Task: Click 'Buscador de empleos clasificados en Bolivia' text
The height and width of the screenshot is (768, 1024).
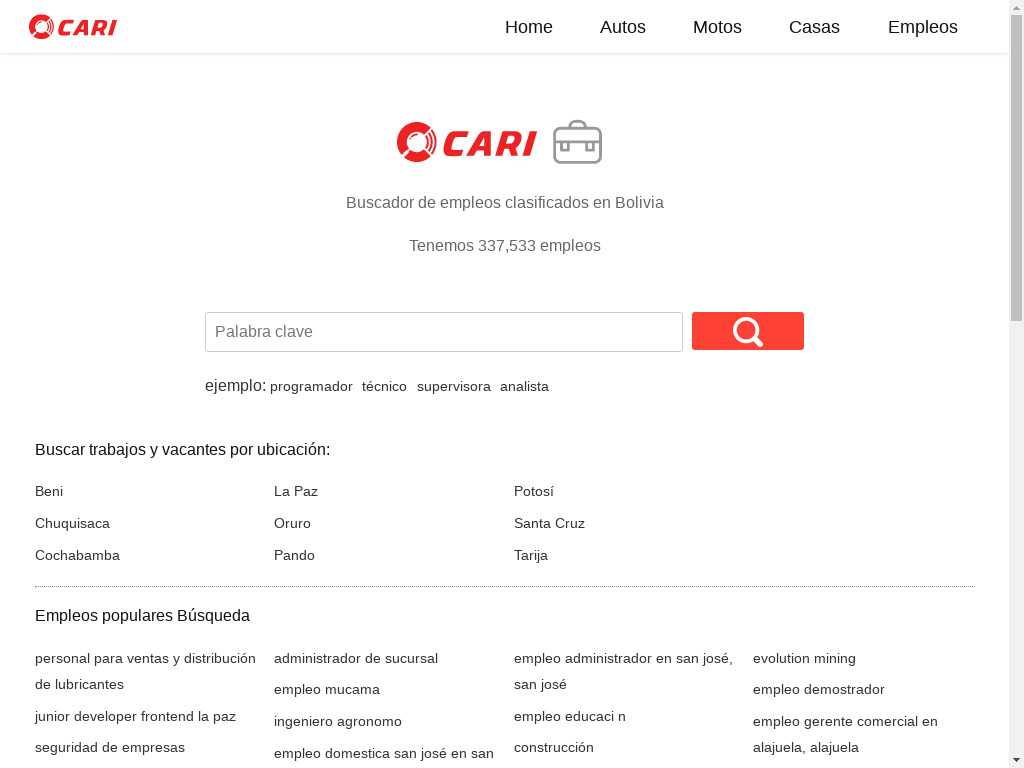Action: (504, 202)
